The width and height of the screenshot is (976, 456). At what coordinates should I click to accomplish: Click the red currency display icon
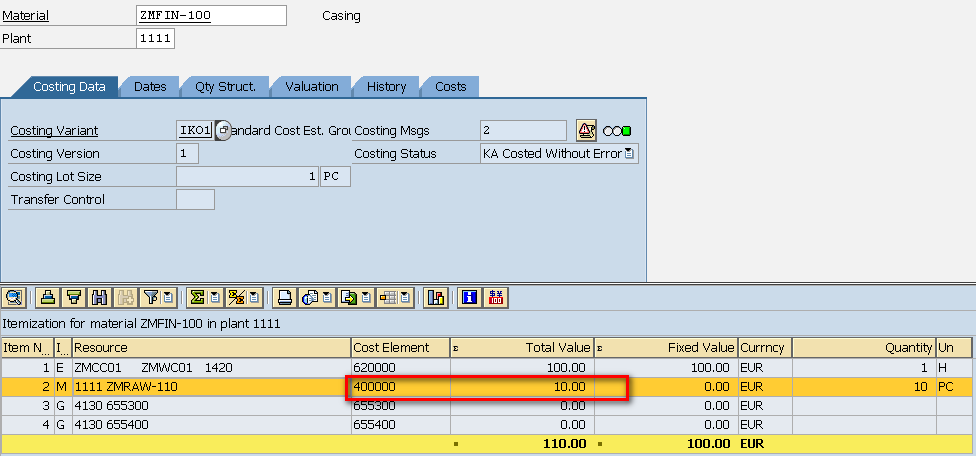(495, 297)
